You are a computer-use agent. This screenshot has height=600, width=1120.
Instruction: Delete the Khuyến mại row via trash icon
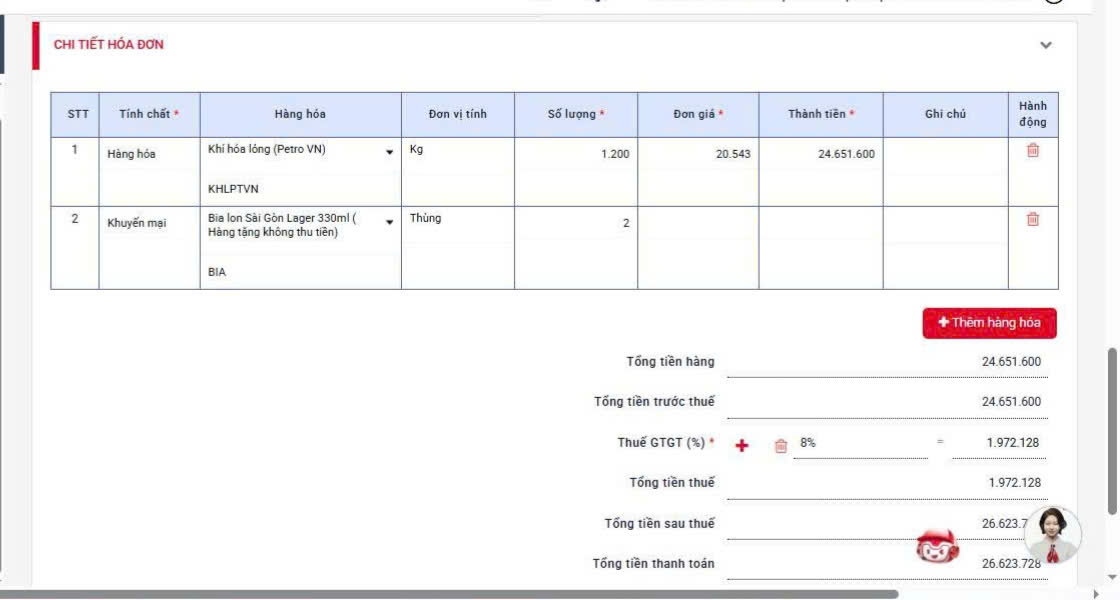(x=1032, y=219)
